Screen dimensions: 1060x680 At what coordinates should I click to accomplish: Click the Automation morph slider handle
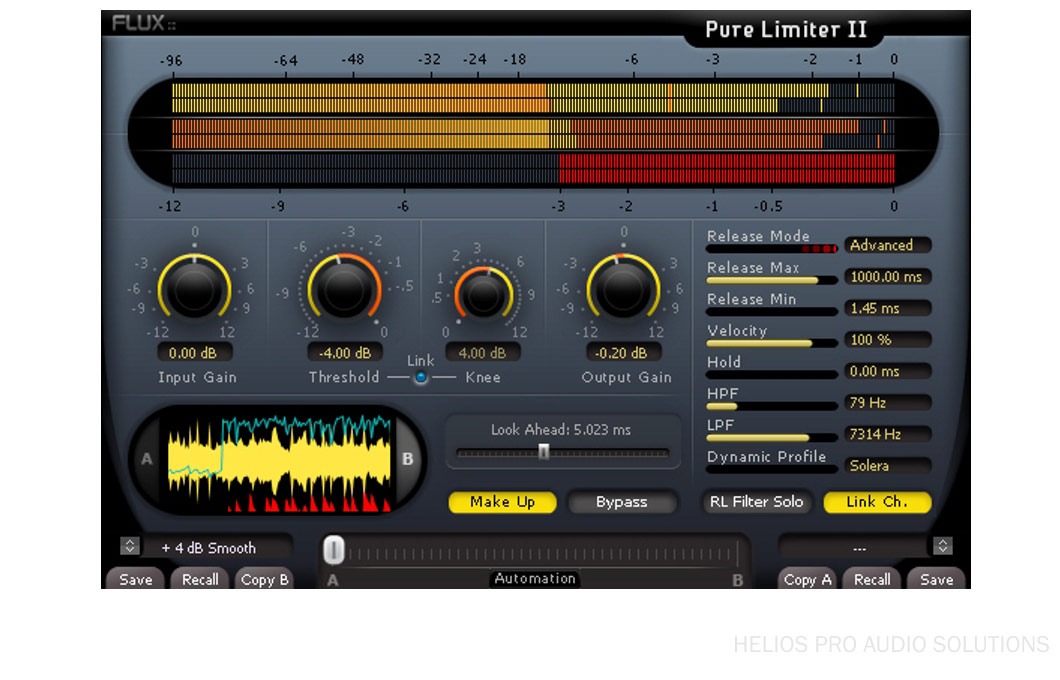point(334,550)
